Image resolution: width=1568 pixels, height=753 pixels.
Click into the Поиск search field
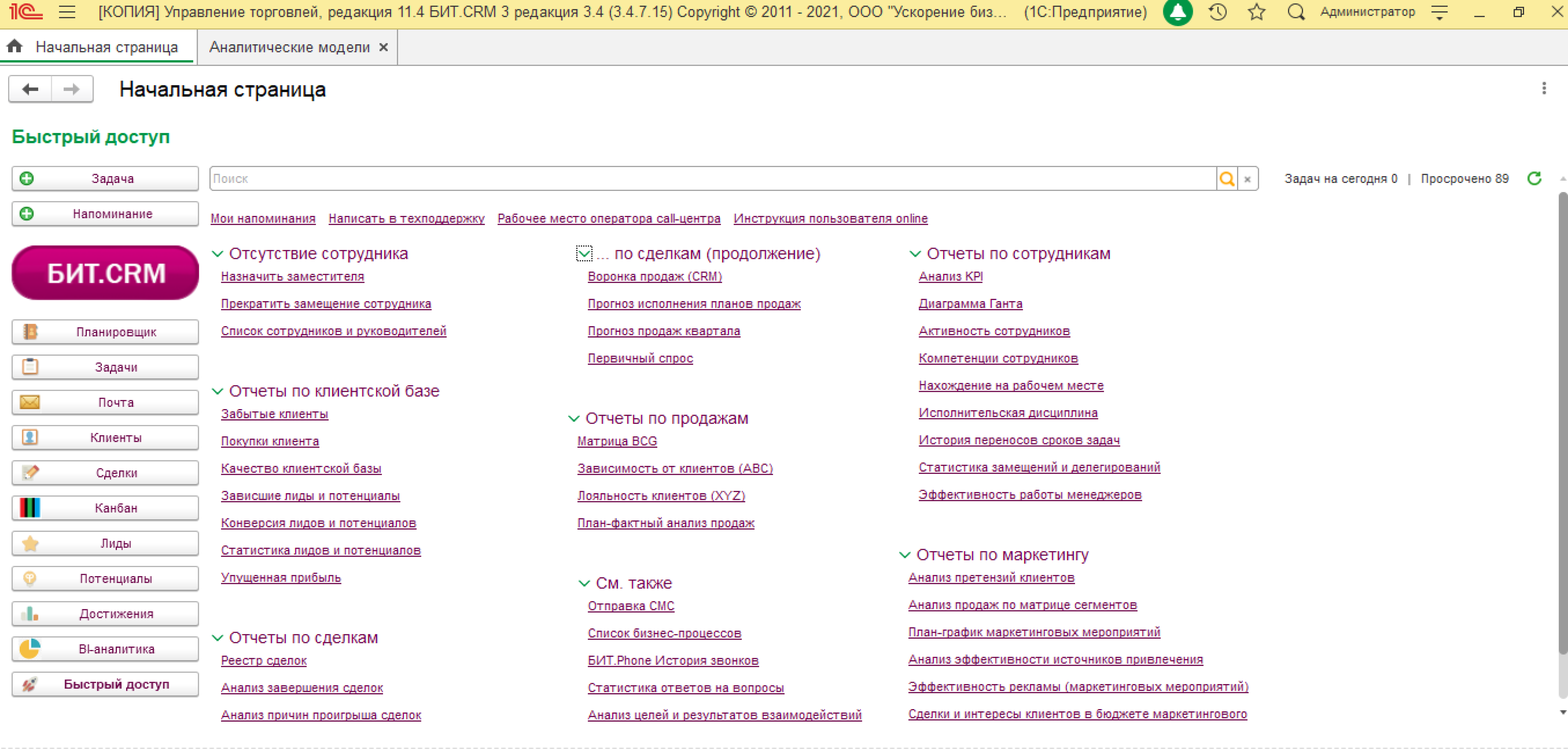pos(712,178)
